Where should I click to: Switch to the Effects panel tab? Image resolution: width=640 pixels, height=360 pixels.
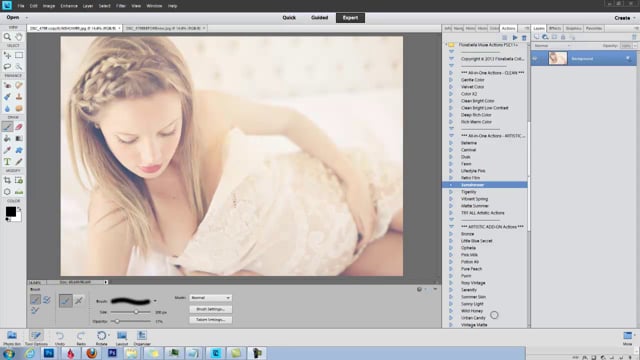555,29
